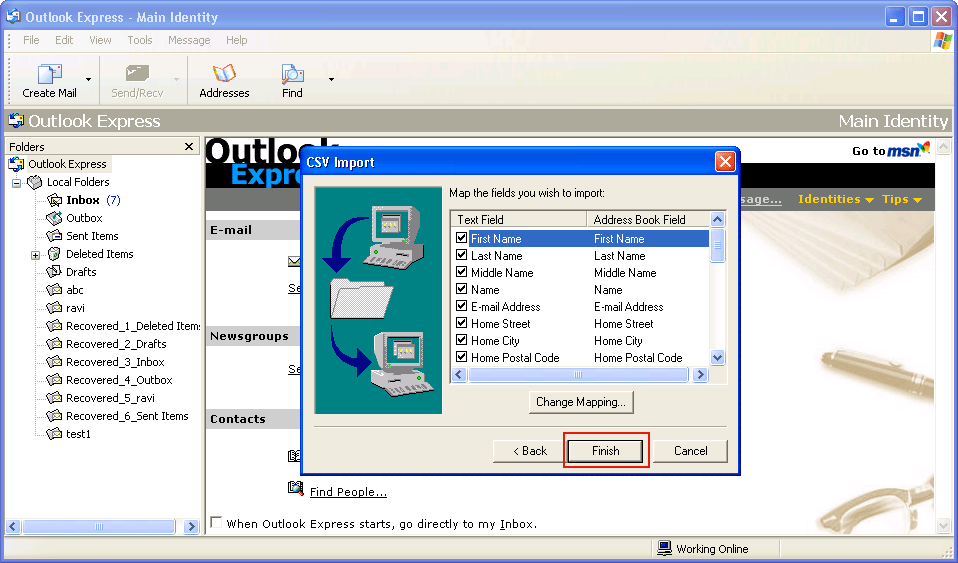Image resolution: width=958 pixels, height=563 pixels.
Task: Click the Recovered_6_Sent Items folder icon
Action: [54, 416]
